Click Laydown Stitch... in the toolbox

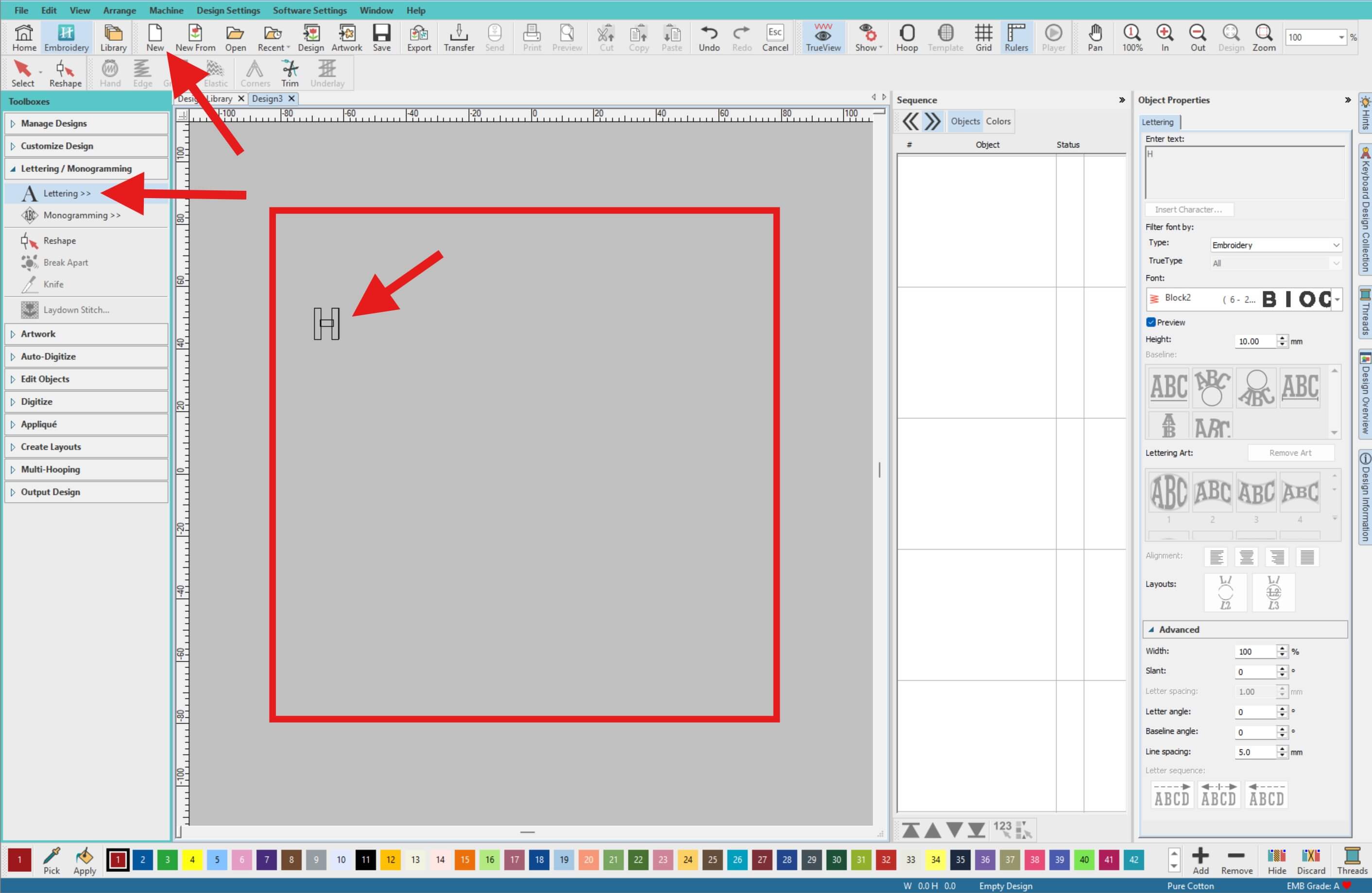point(76,309)
